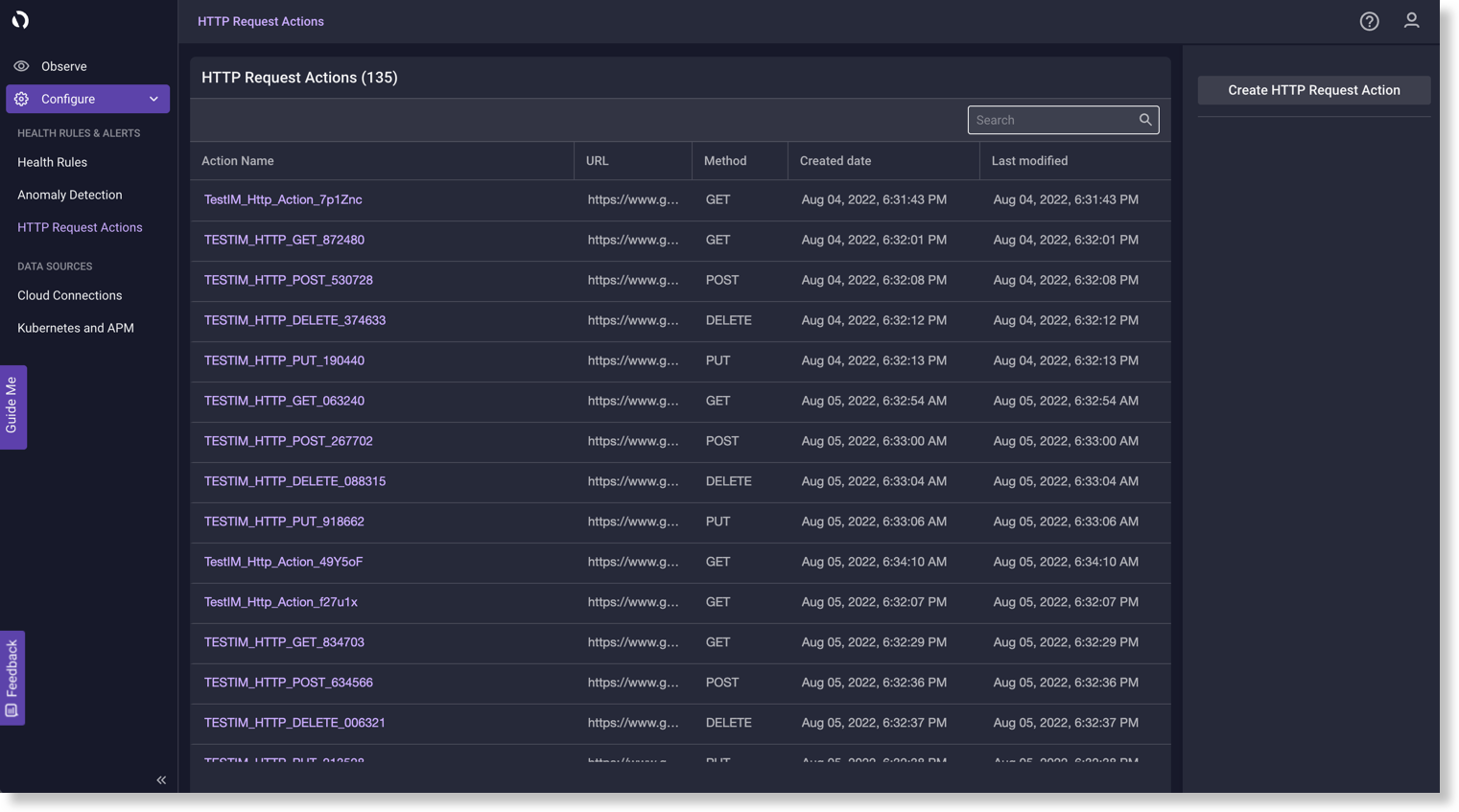Click the search magnifier icon
1459x812 pixels.
1144,120
